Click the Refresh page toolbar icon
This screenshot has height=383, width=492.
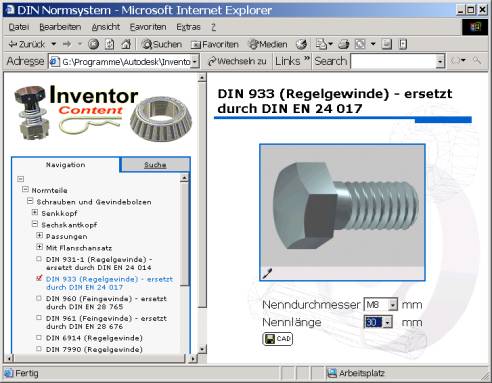[x=110, y=44]
